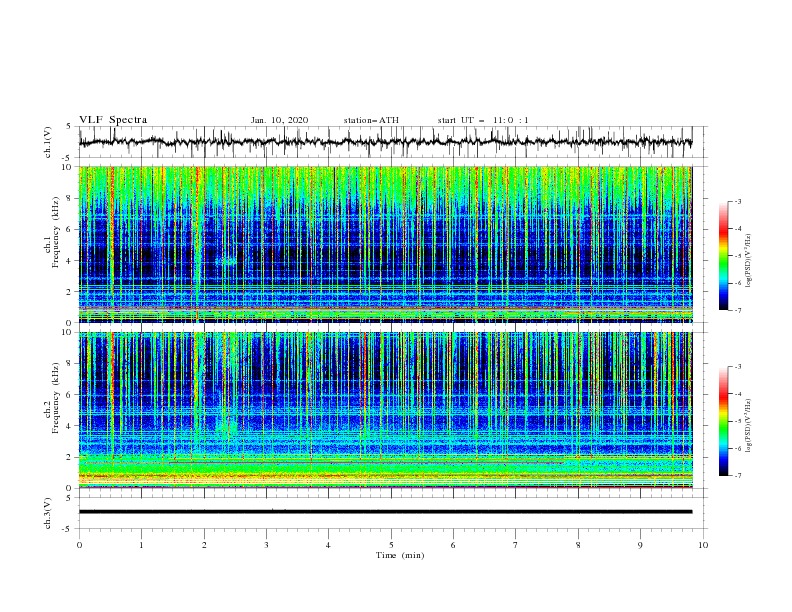792x612 pixels.
Task: Click the "ch.3(V)" axis label
Action: point(48,513)
